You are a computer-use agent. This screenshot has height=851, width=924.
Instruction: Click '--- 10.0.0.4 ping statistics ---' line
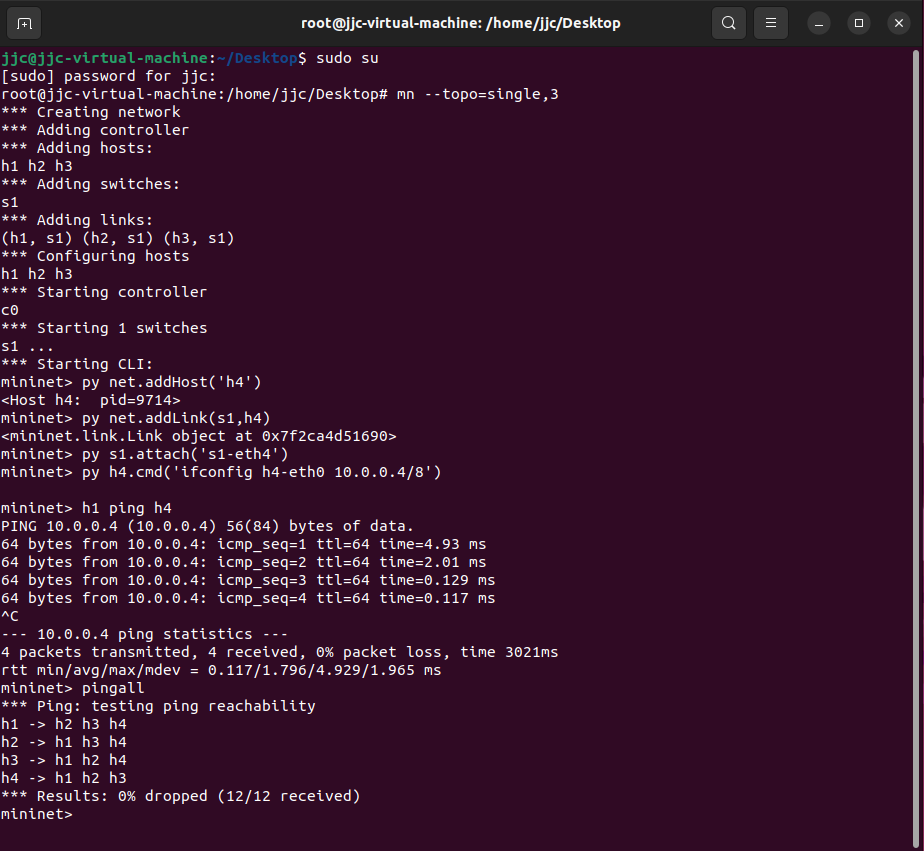pos(144,634)
